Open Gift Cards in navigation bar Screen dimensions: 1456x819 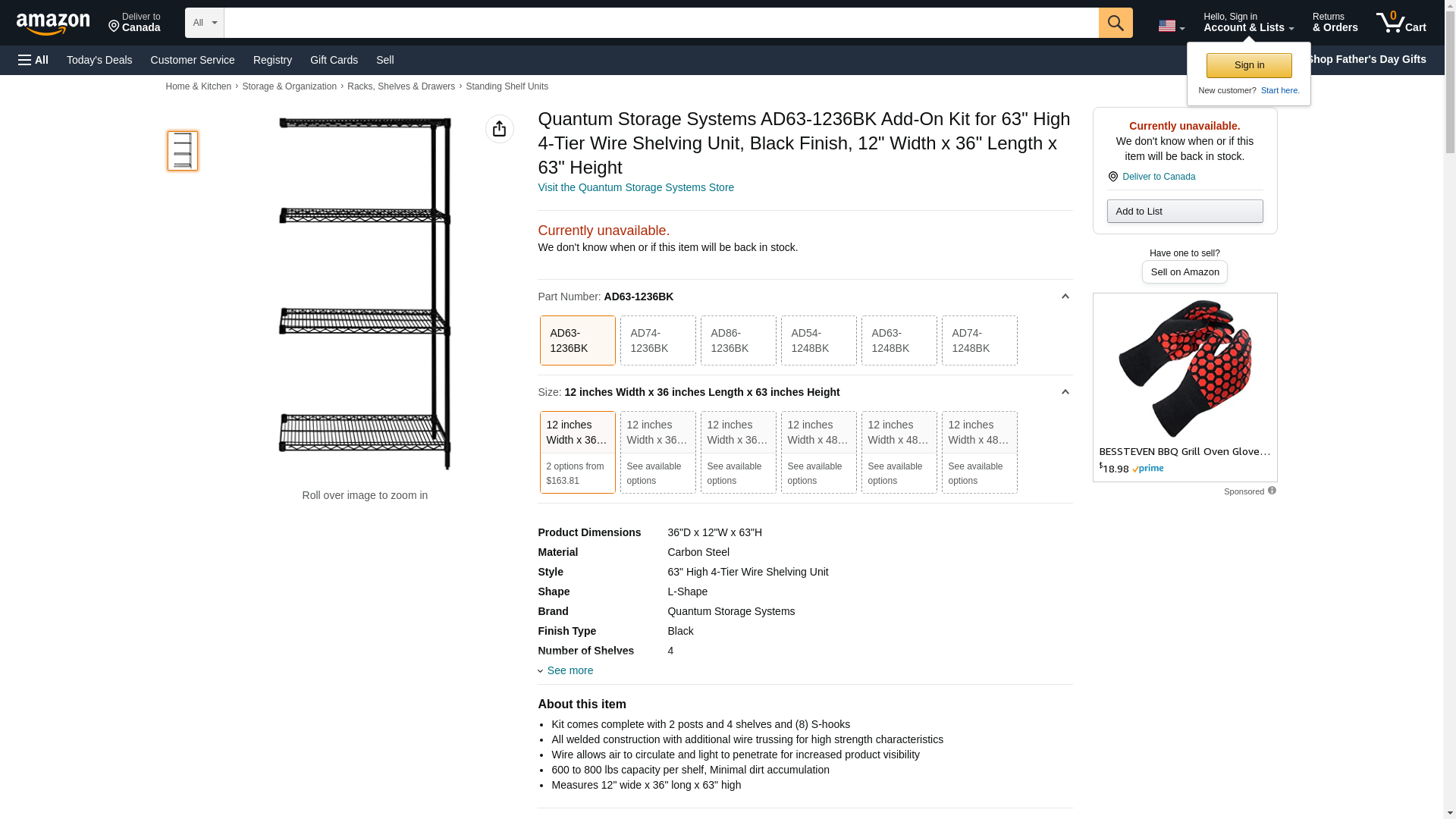click(334, 60)
